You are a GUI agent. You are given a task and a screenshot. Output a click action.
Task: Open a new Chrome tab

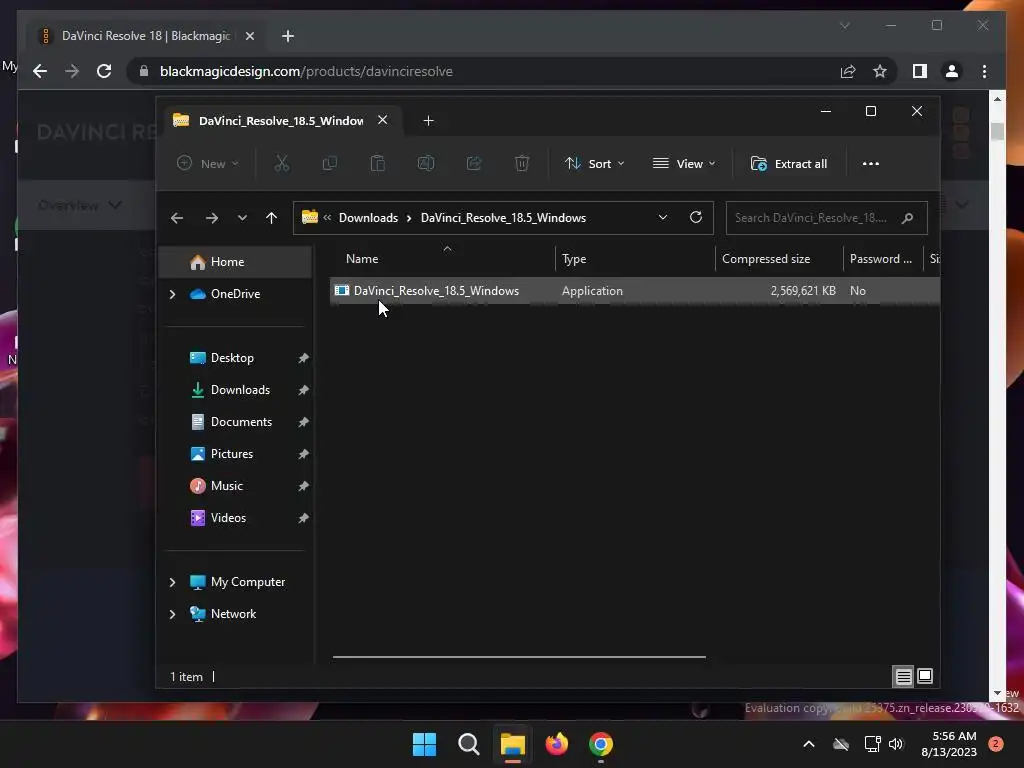[288, 36]
